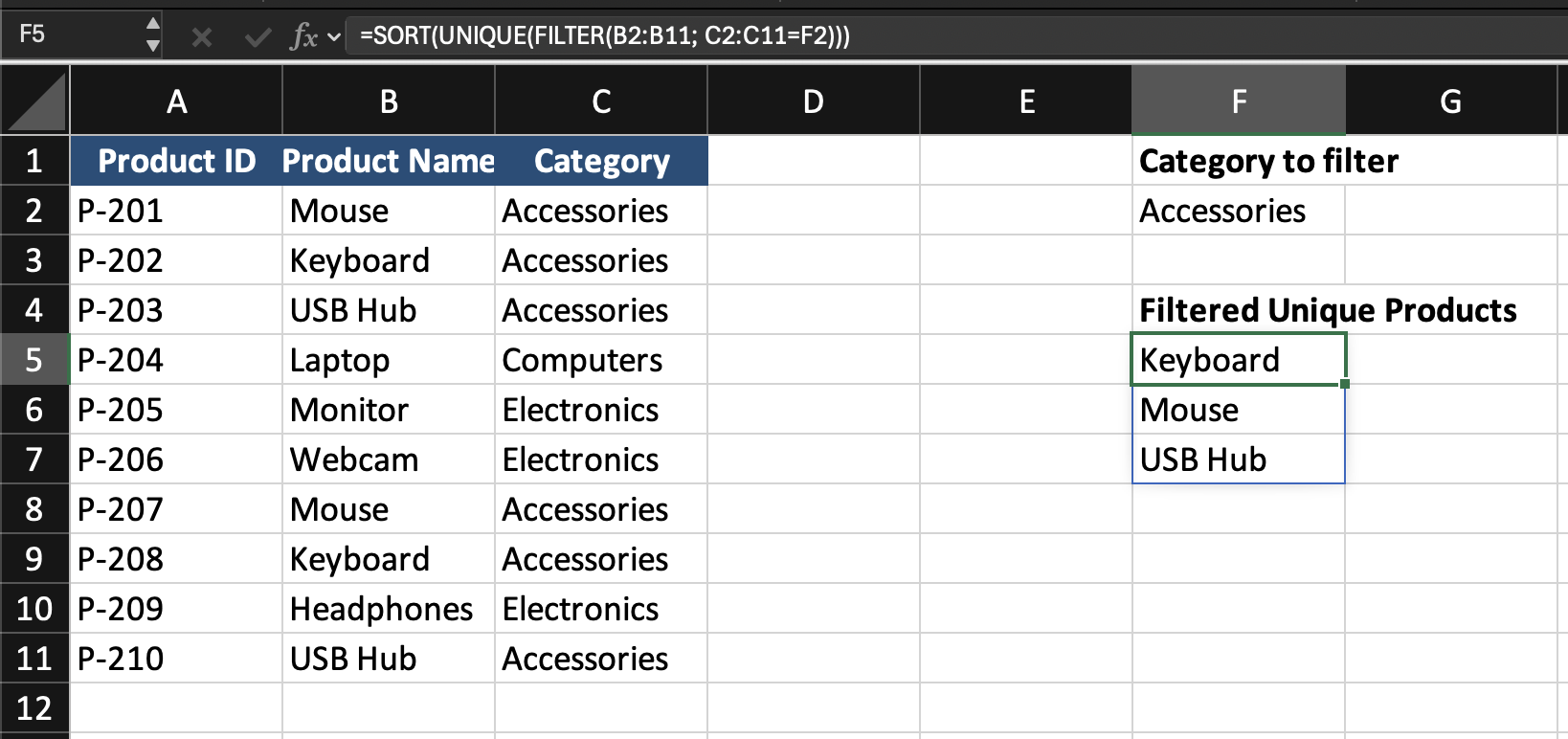
Task: Click the Headphones cell in column B
Action: tap(388, 609)
